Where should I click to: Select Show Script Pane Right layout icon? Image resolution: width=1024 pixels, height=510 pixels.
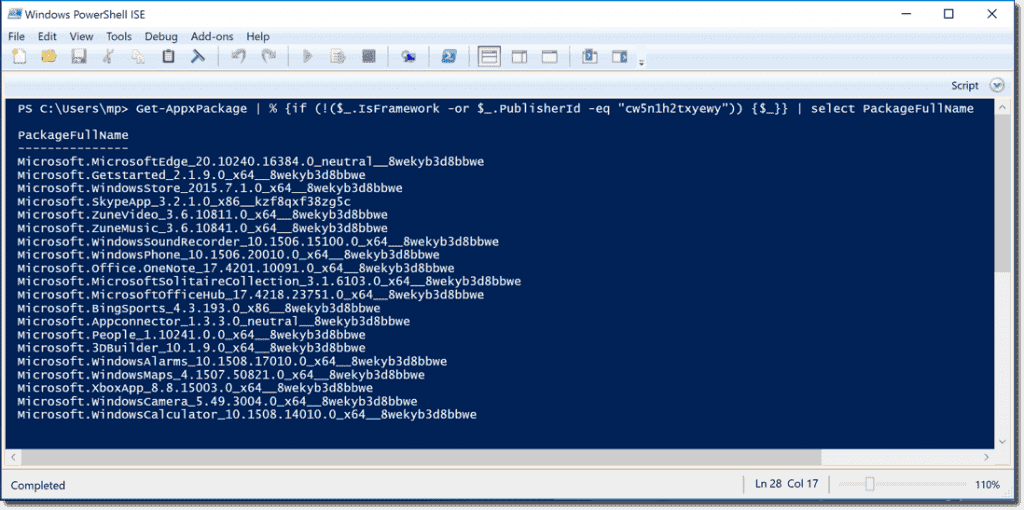coord(519,57)
